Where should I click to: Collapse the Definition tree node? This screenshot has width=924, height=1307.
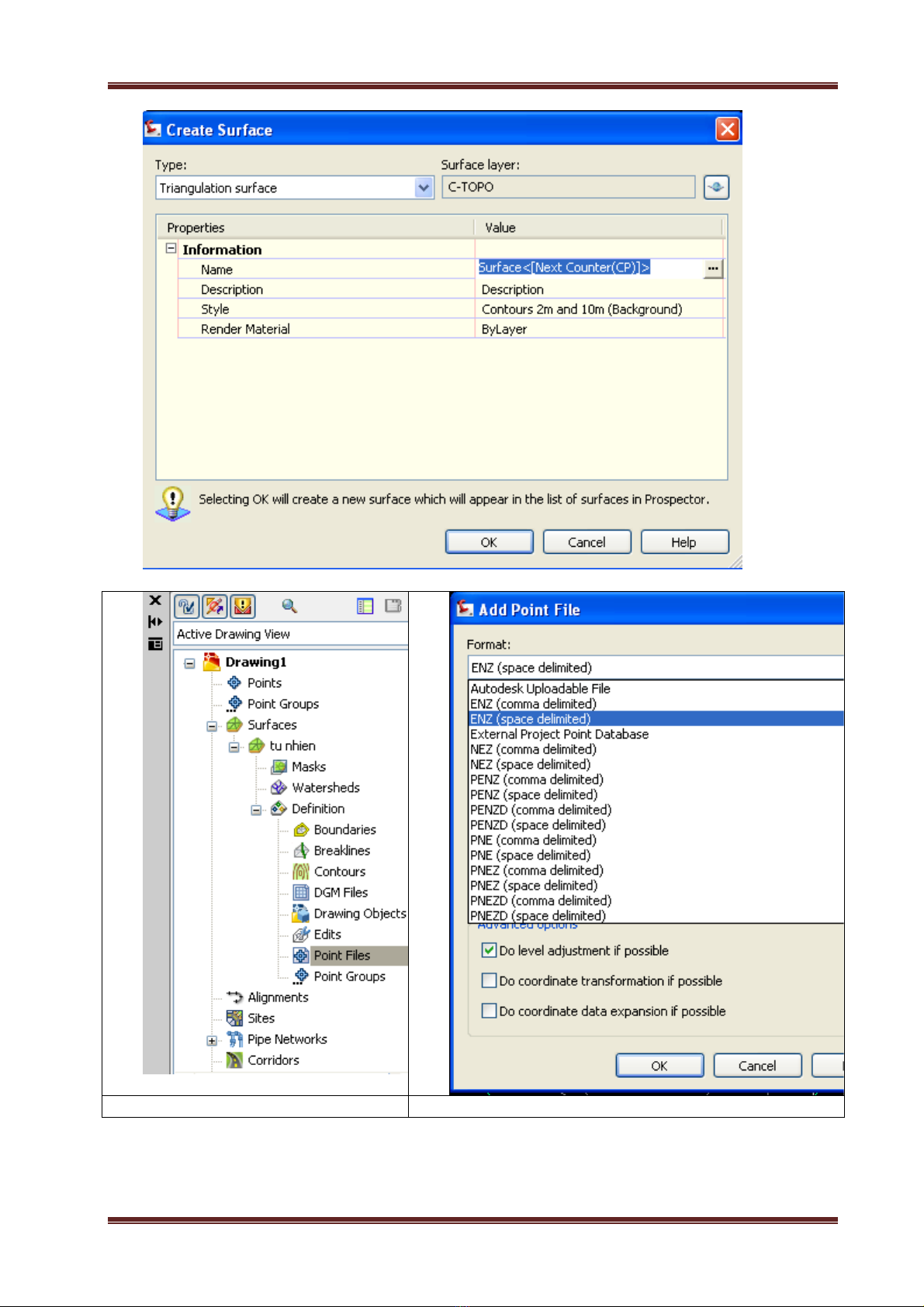(257, 810)
